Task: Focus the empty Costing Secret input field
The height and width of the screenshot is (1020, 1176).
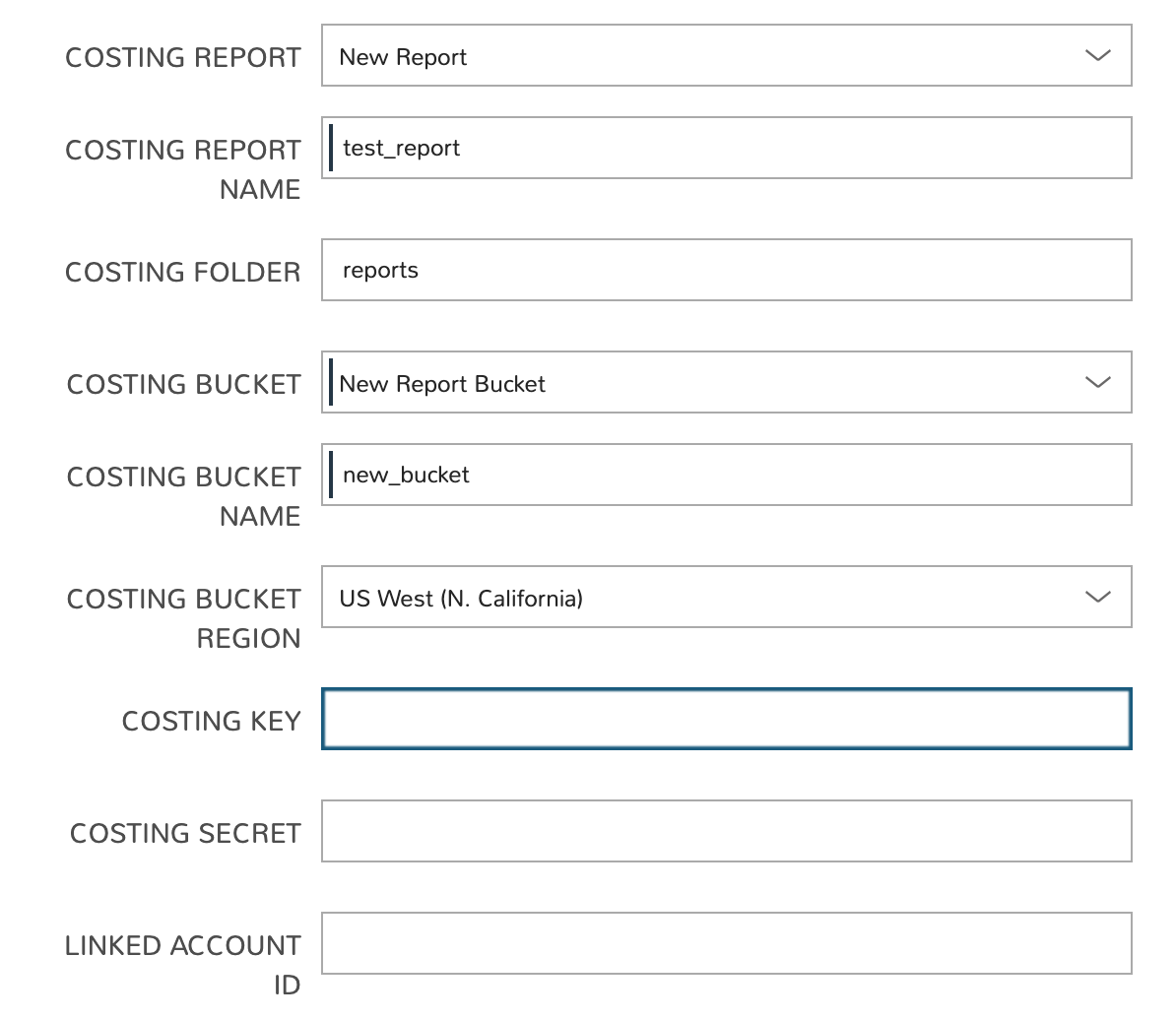Action: coord(727,832)
